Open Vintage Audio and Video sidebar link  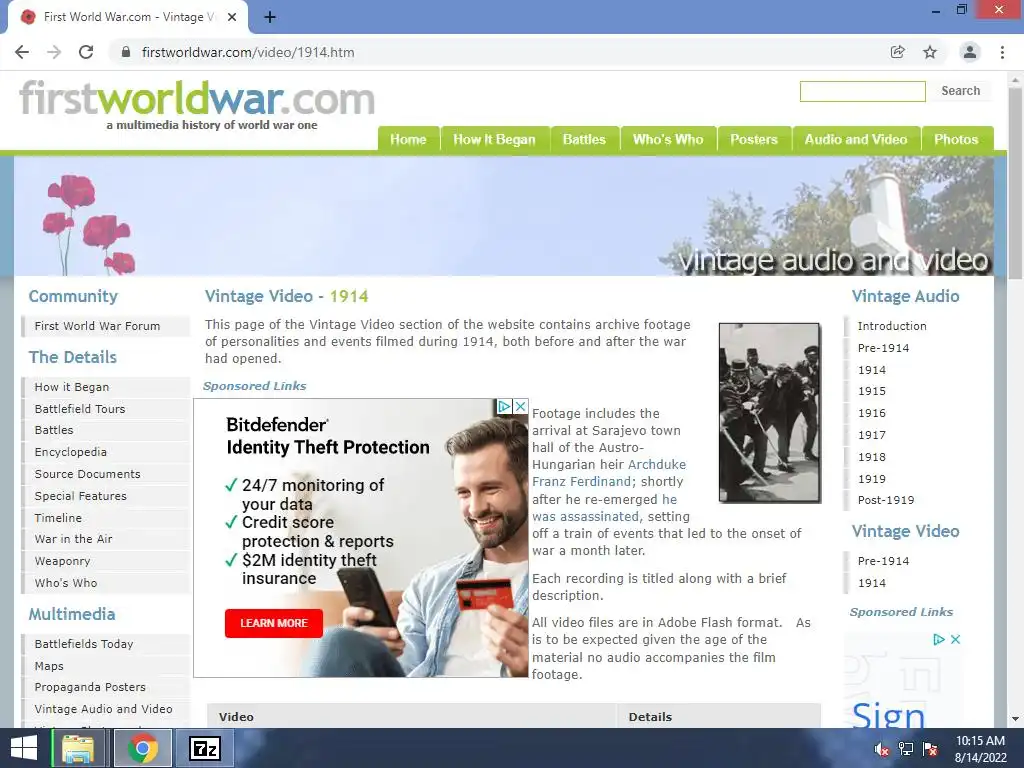click(103, 709)
